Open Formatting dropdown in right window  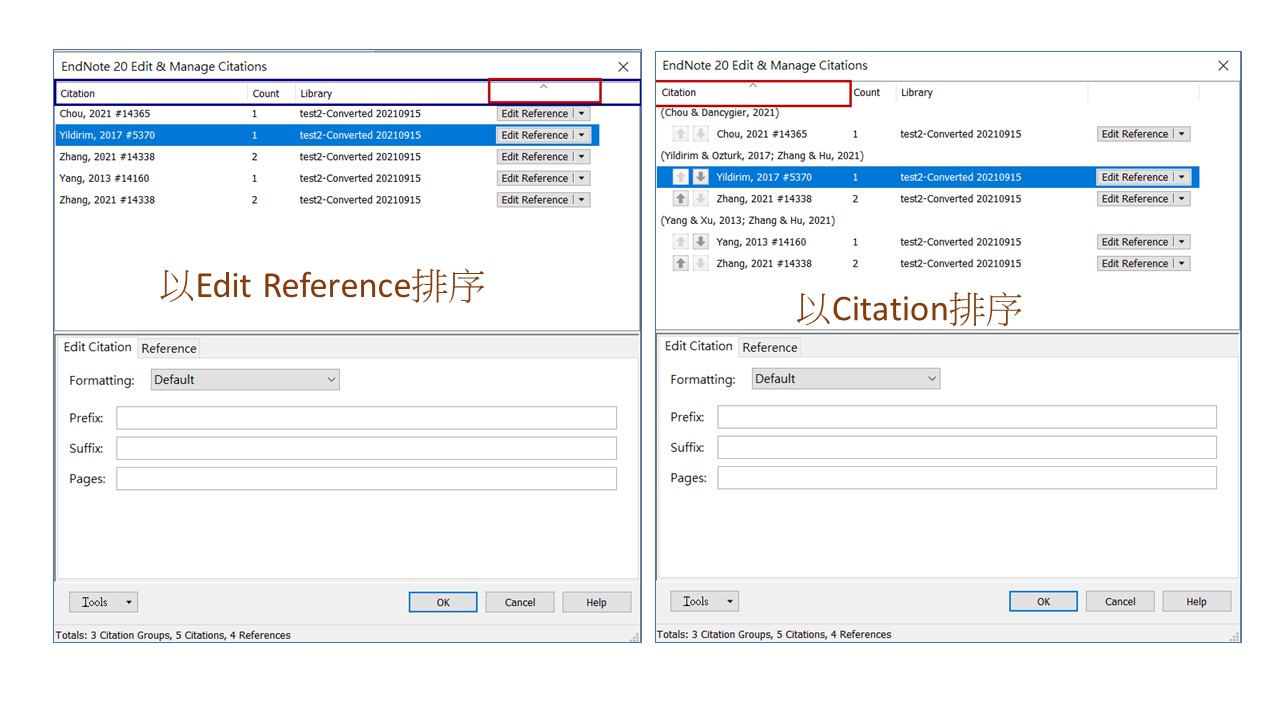846,379
